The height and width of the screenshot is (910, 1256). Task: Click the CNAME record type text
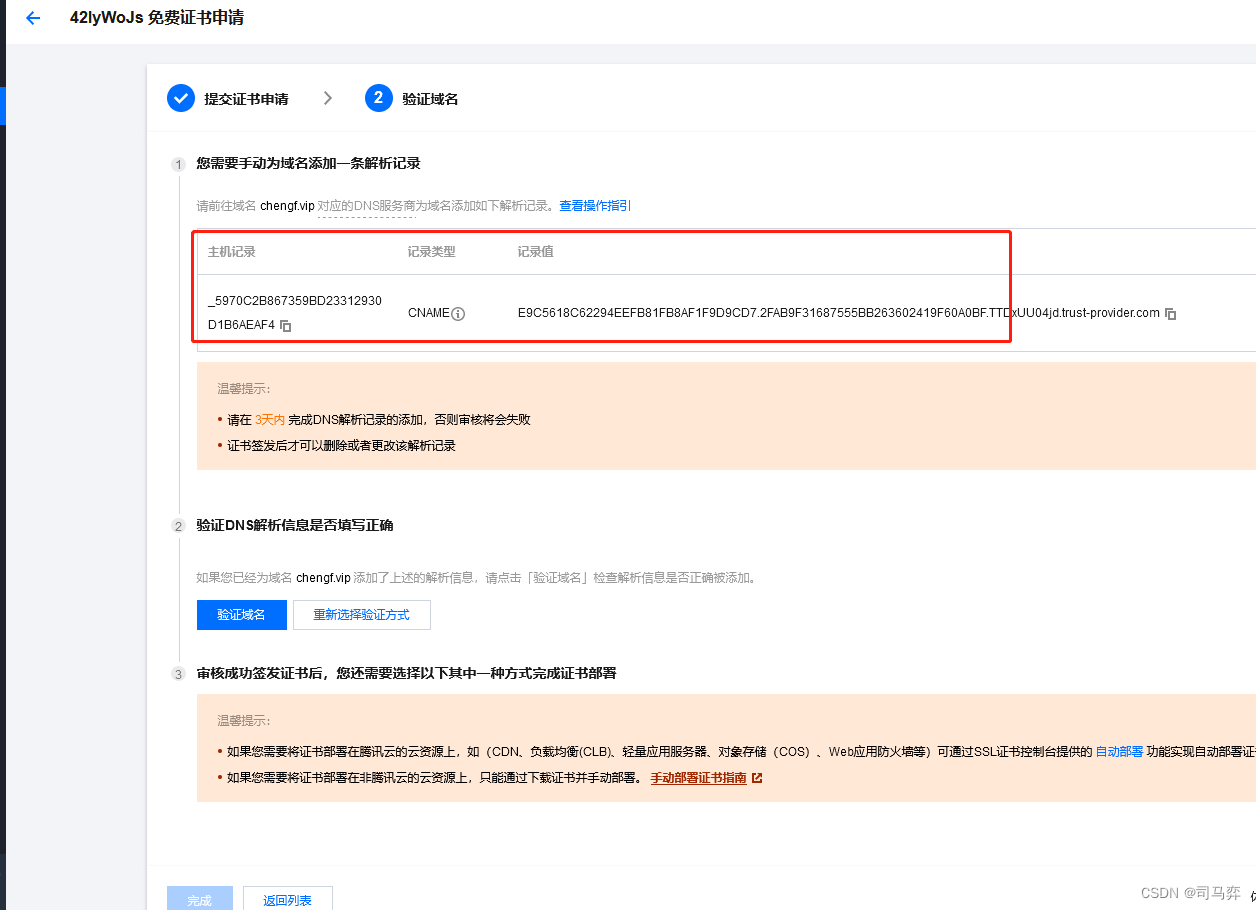pos(429,314)
